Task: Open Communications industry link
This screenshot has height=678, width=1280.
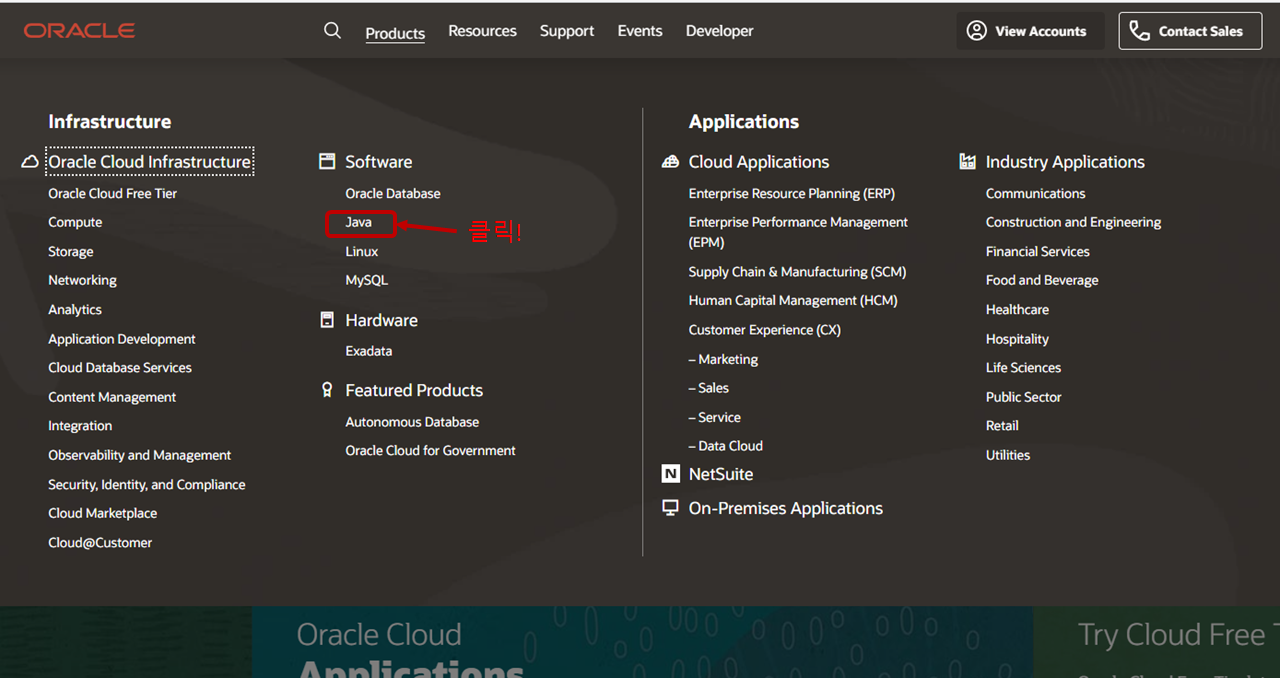Action: coord(1036,194)
